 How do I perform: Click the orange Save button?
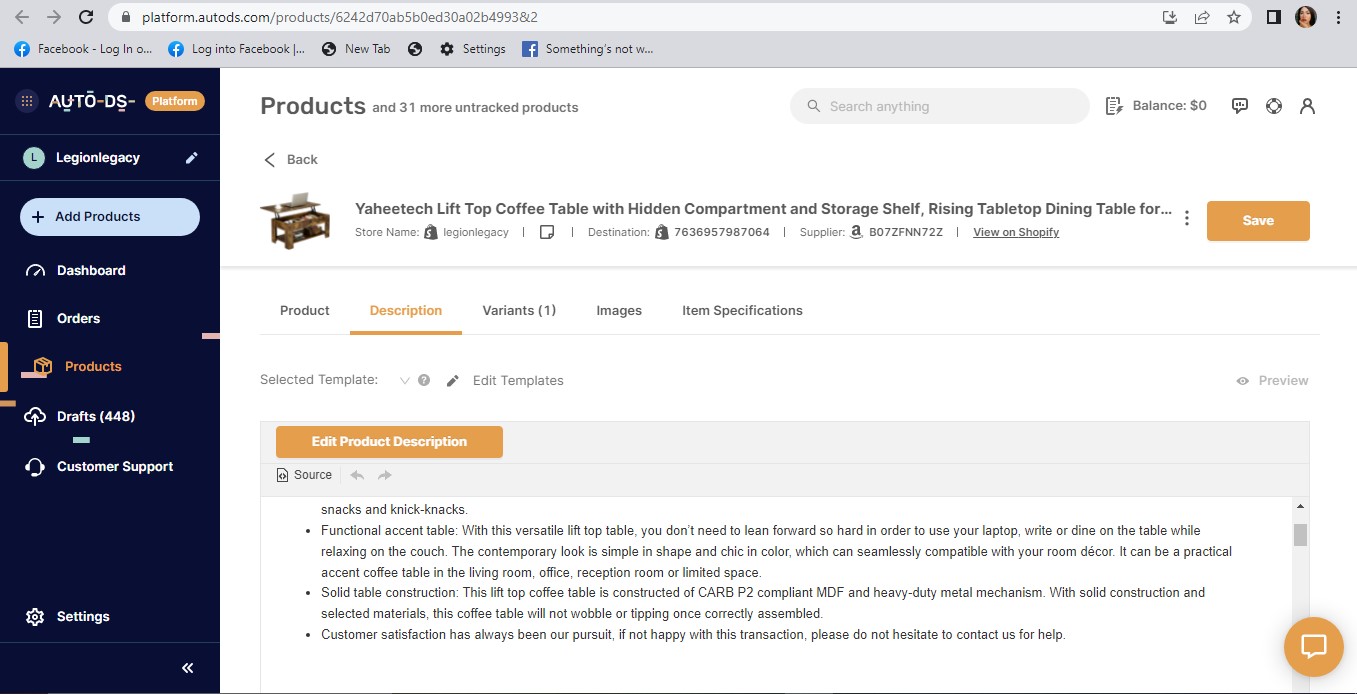[x=1258, y=221]
